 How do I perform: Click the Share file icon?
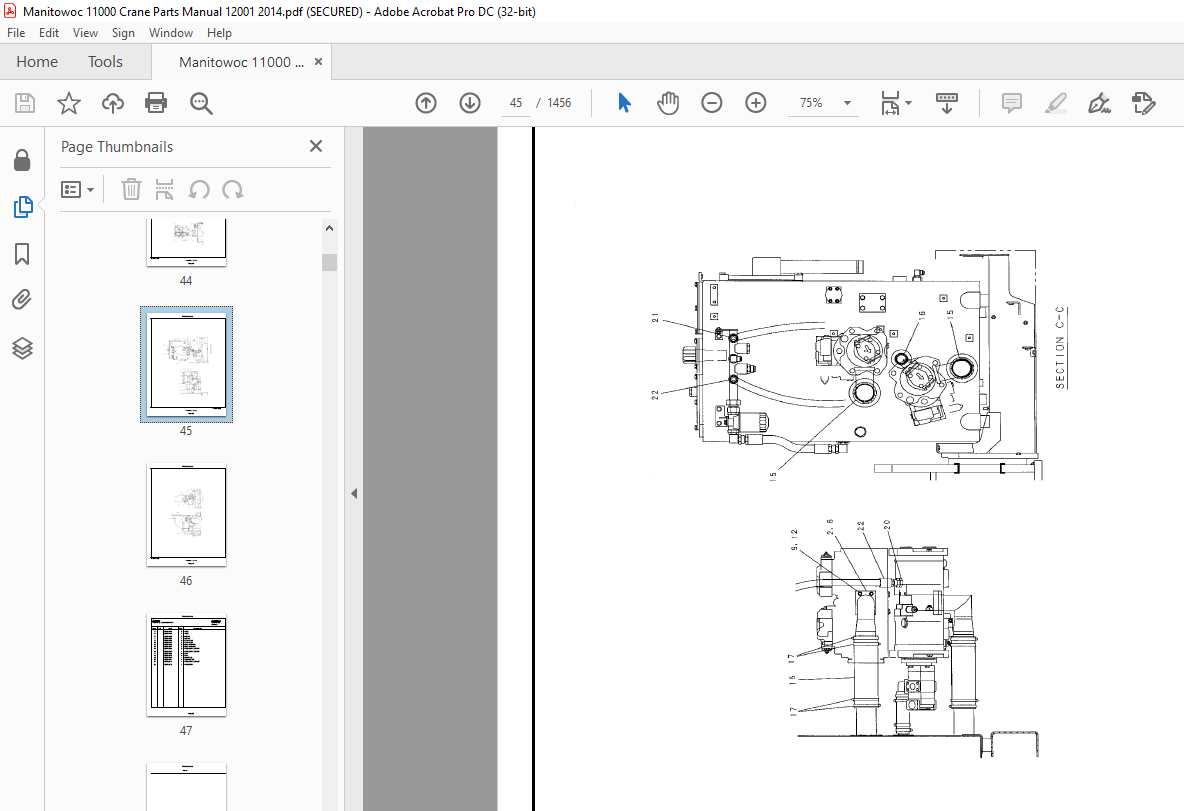point(1143,103)
